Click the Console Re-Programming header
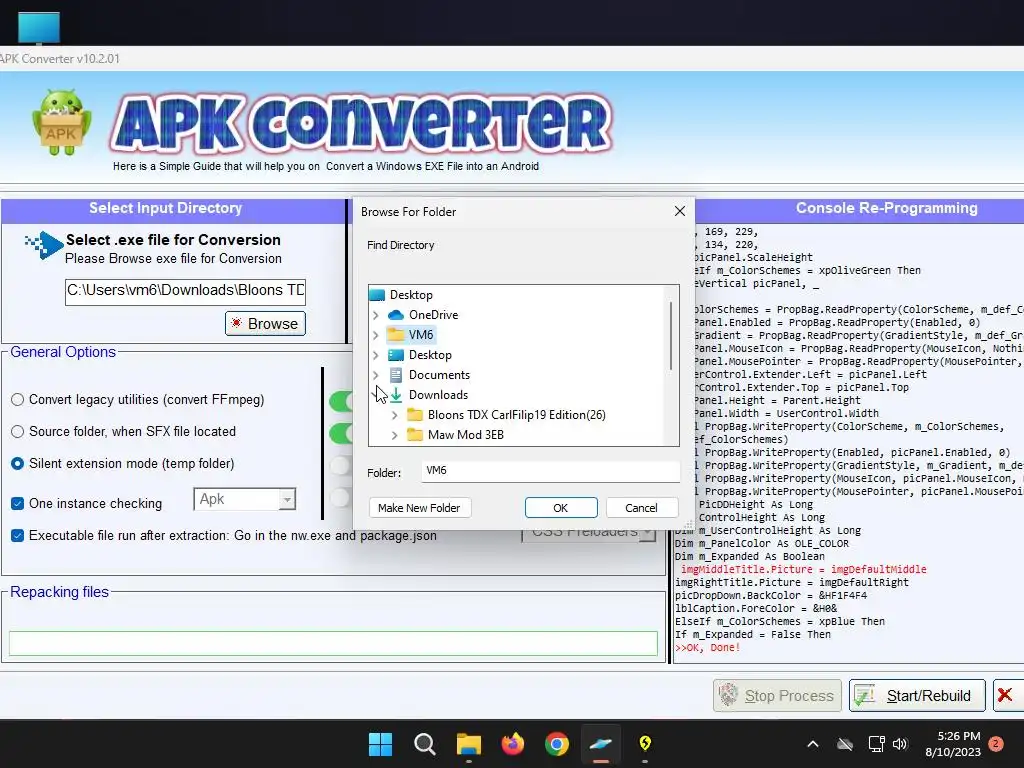Viewport: 1024px width, 768px height. tap(886, 208)
